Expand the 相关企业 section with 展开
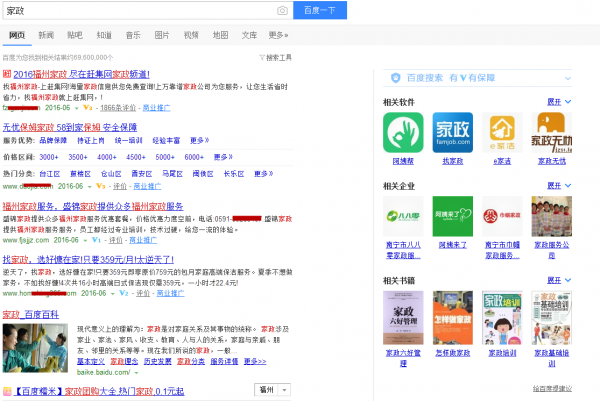 tap(559, 186)
